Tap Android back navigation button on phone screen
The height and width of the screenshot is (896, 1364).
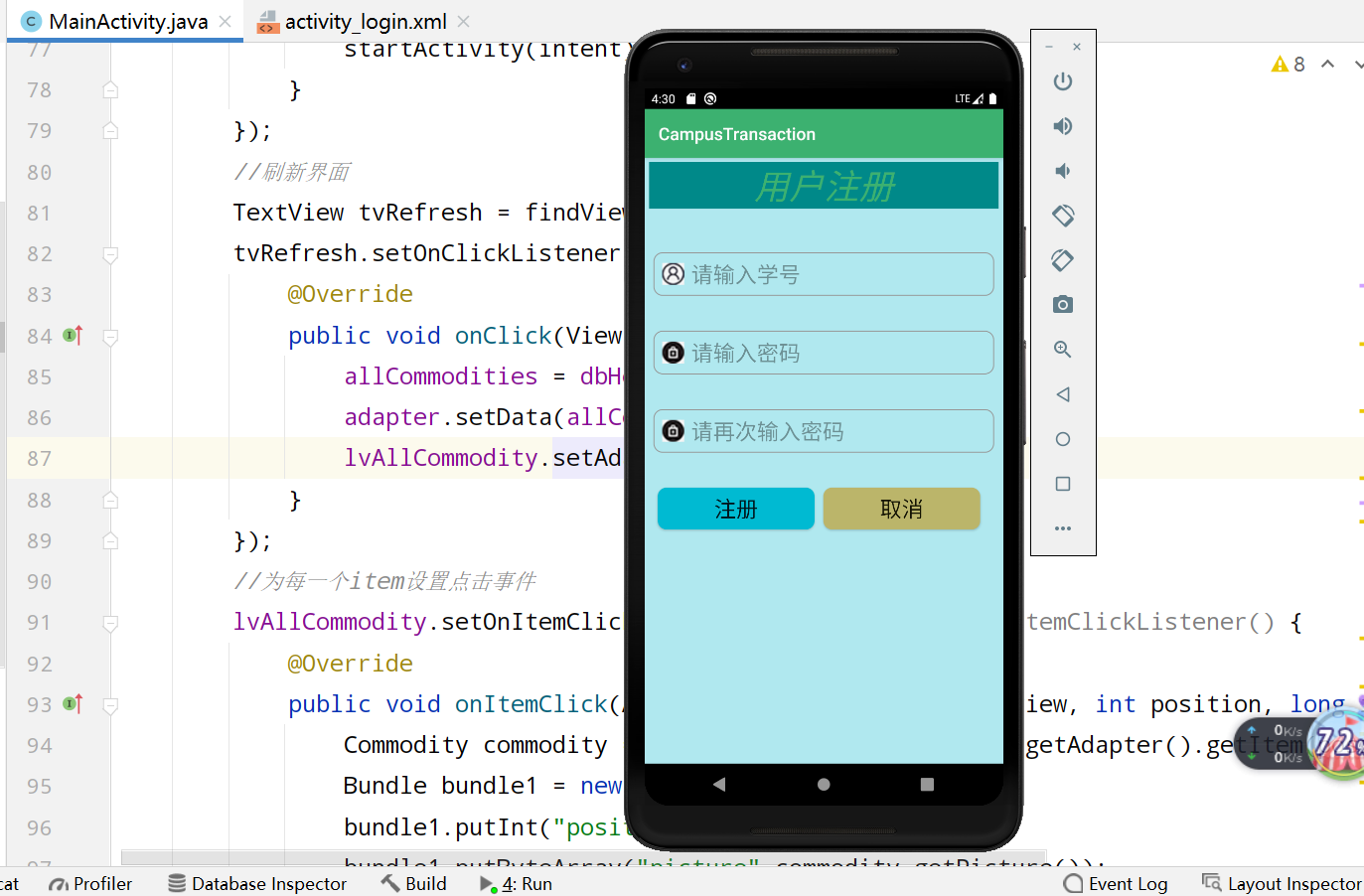[719, 784]
